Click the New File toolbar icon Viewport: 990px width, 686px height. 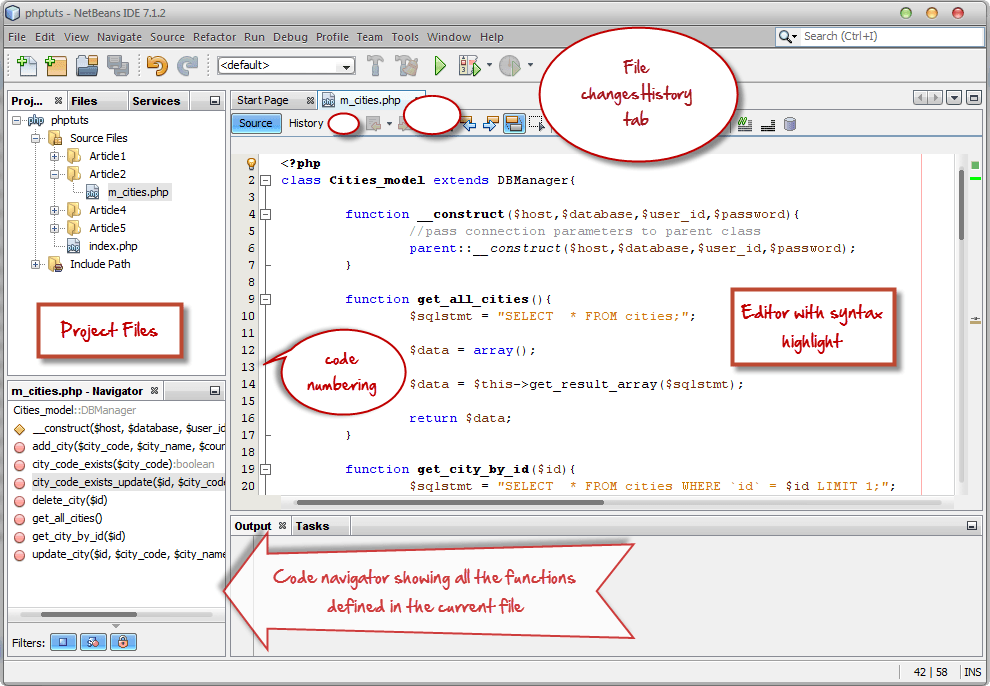point(27,66)
